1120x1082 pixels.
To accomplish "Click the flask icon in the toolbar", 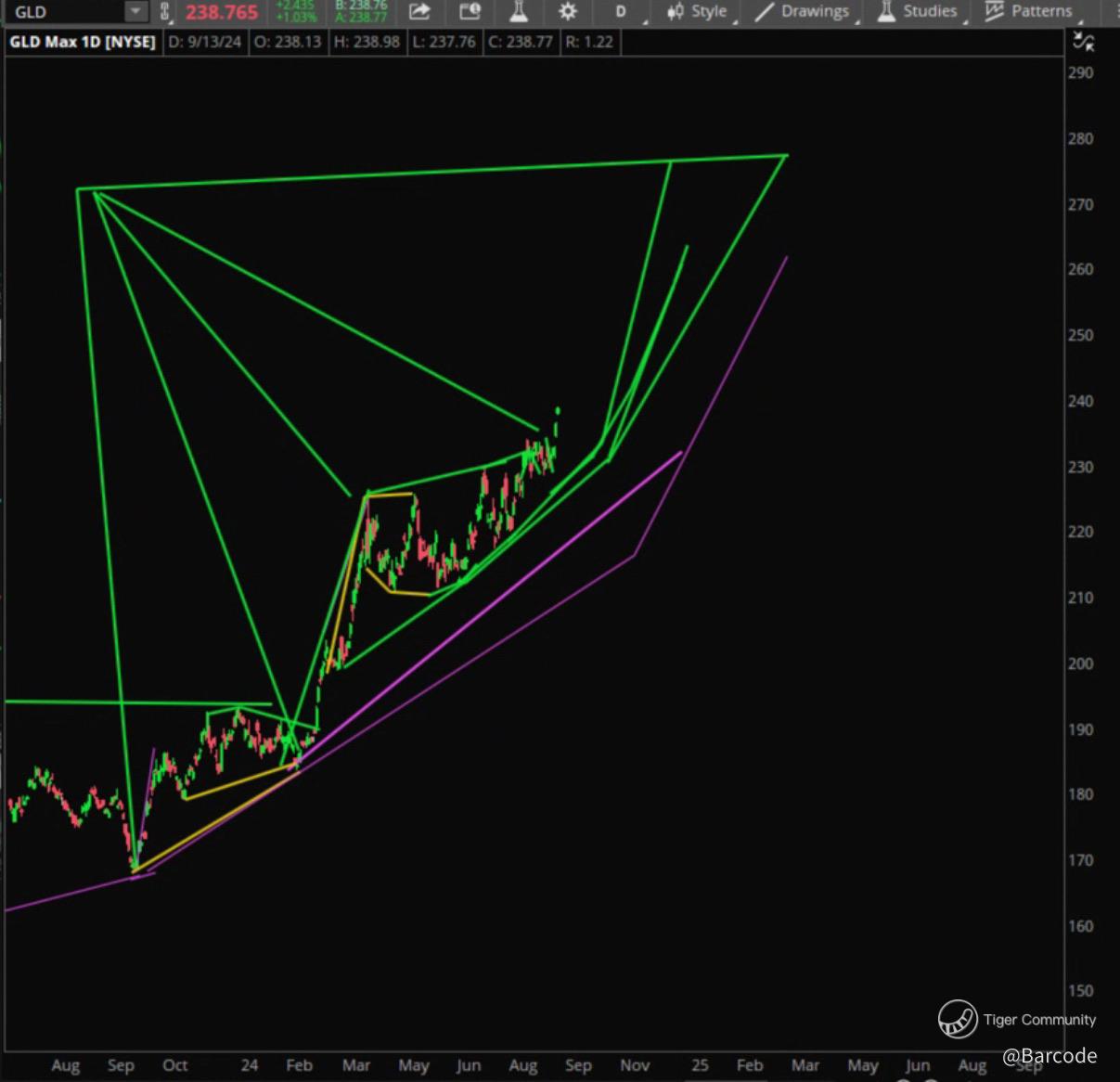I will pos(519,11).
